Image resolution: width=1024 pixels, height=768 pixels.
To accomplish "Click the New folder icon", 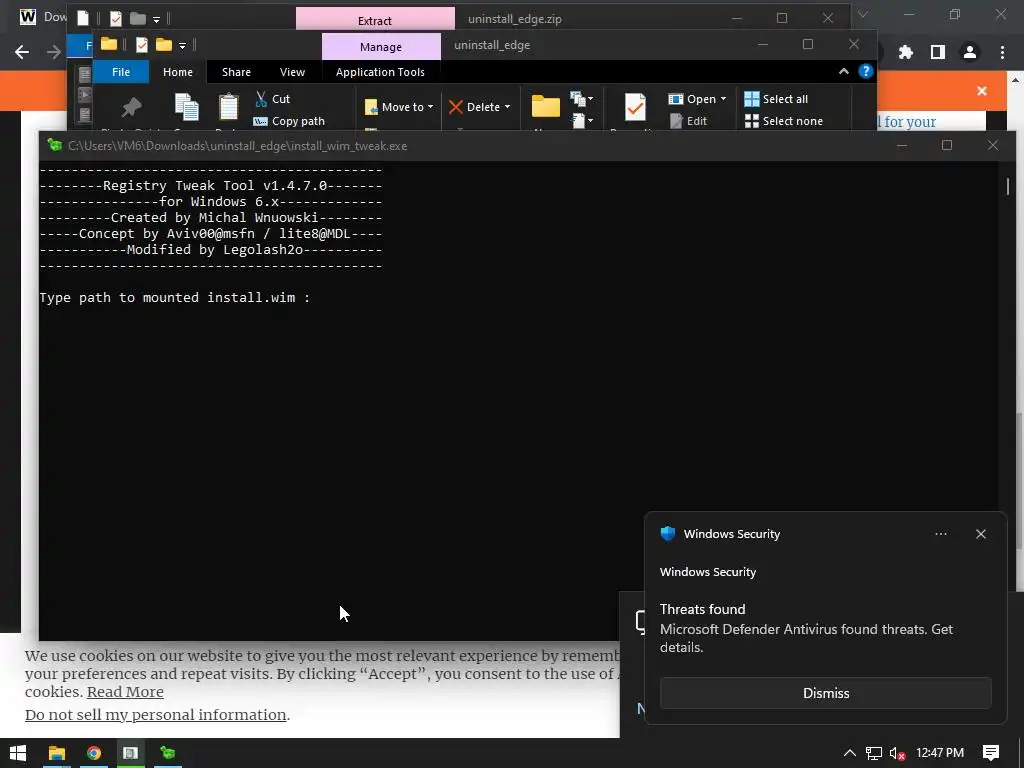I will point(545,106).
